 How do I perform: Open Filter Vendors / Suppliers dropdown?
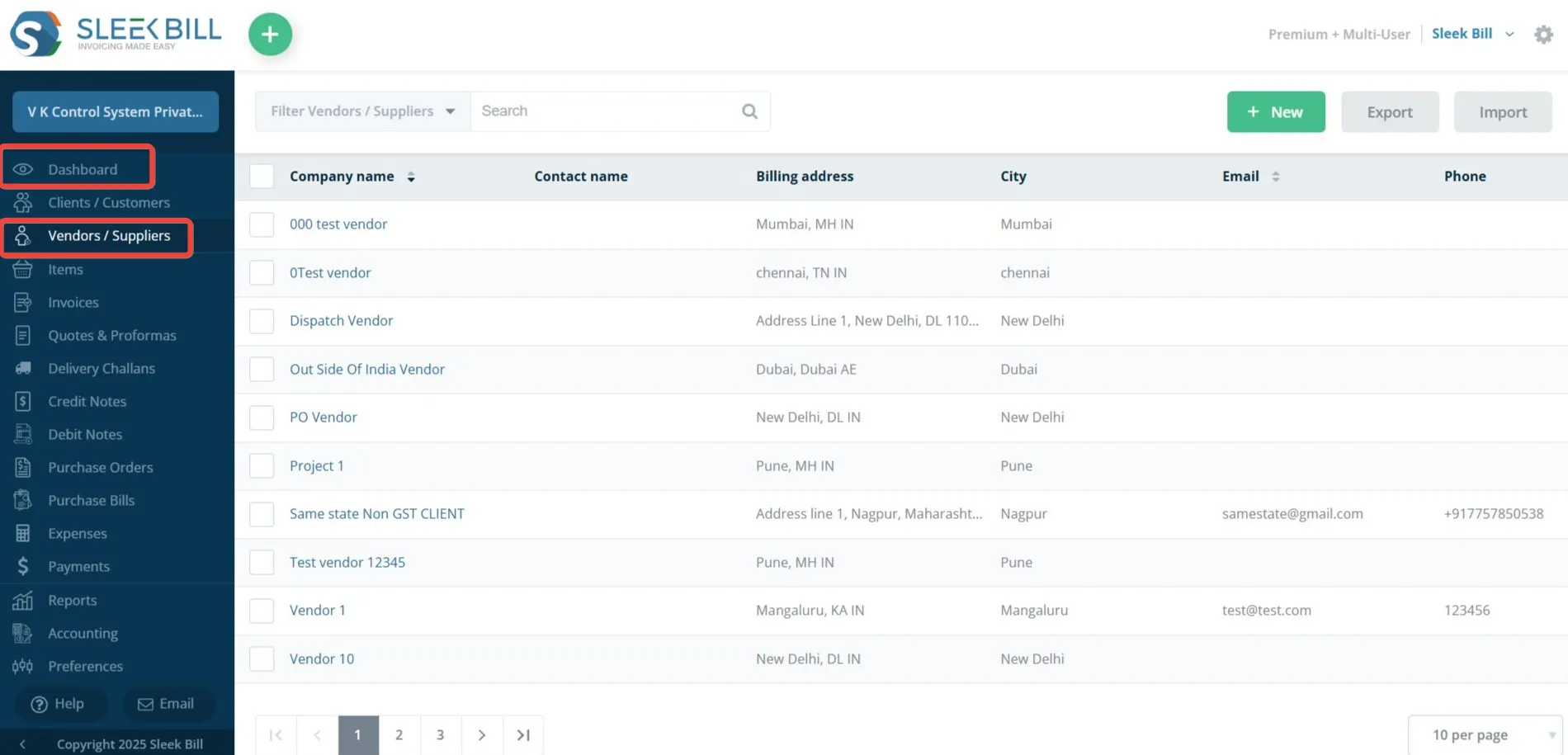pos(363,111)
